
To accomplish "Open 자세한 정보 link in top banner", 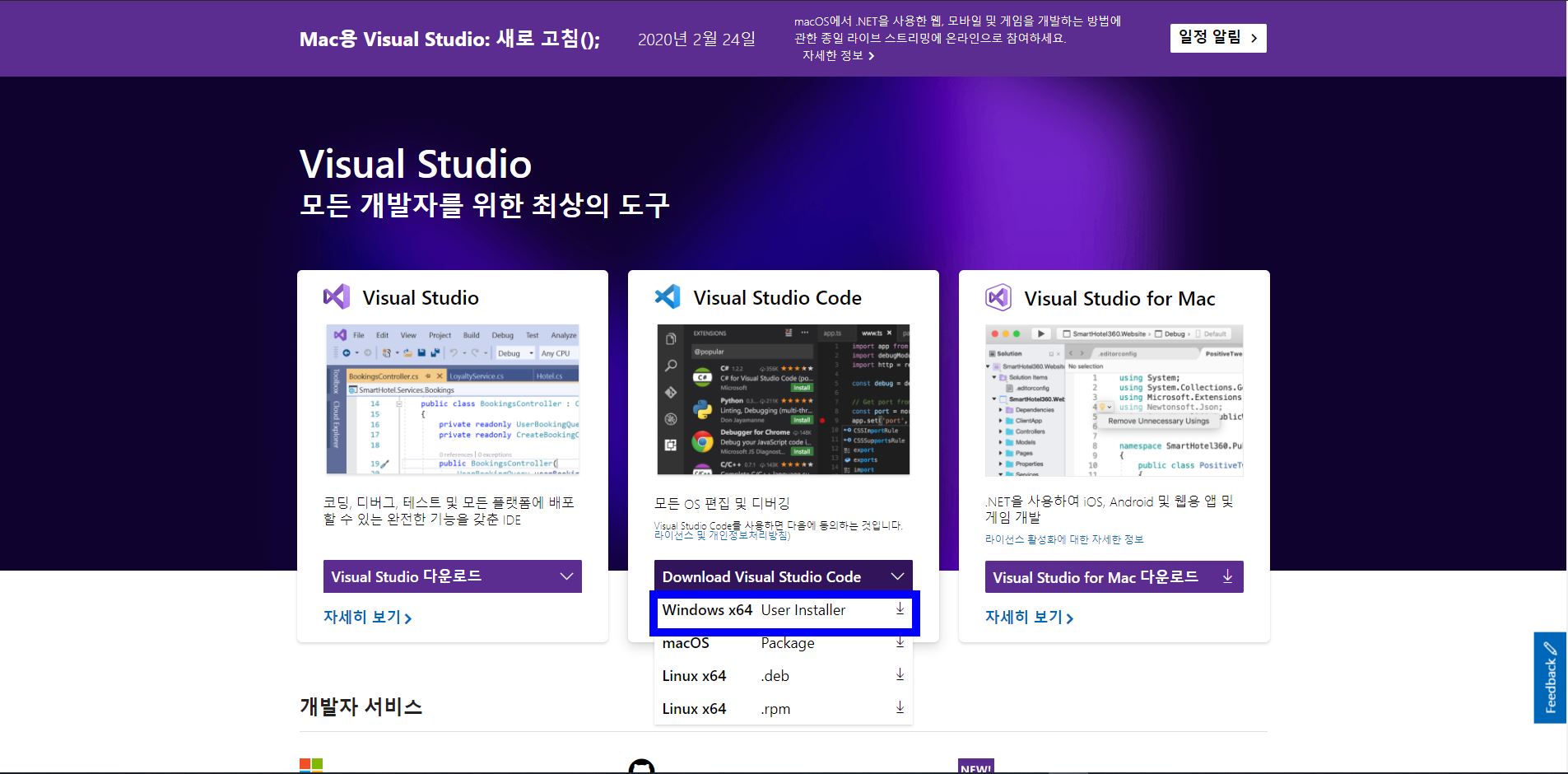I will click(838, 56).
